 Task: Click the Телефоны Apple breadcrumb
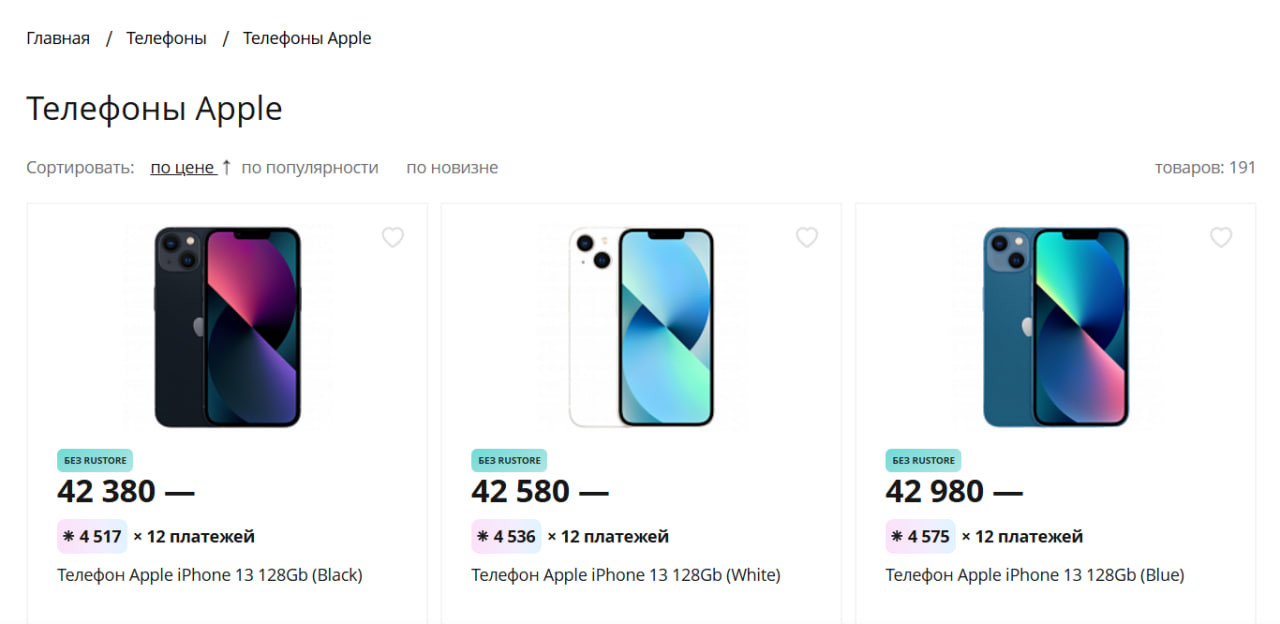tap(307, 38)
